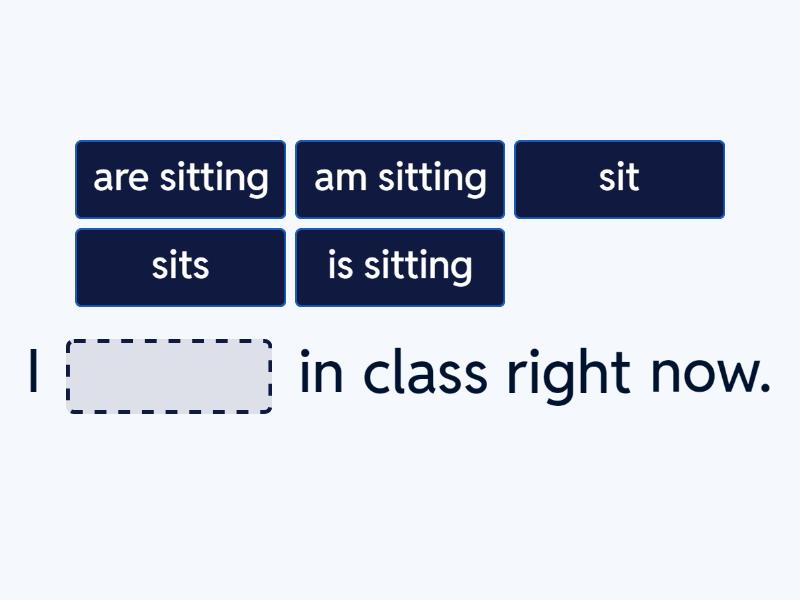Screen dimensions: 800x600
Task: Click the word "now." ending the sentence
Action: pos(710,376)
